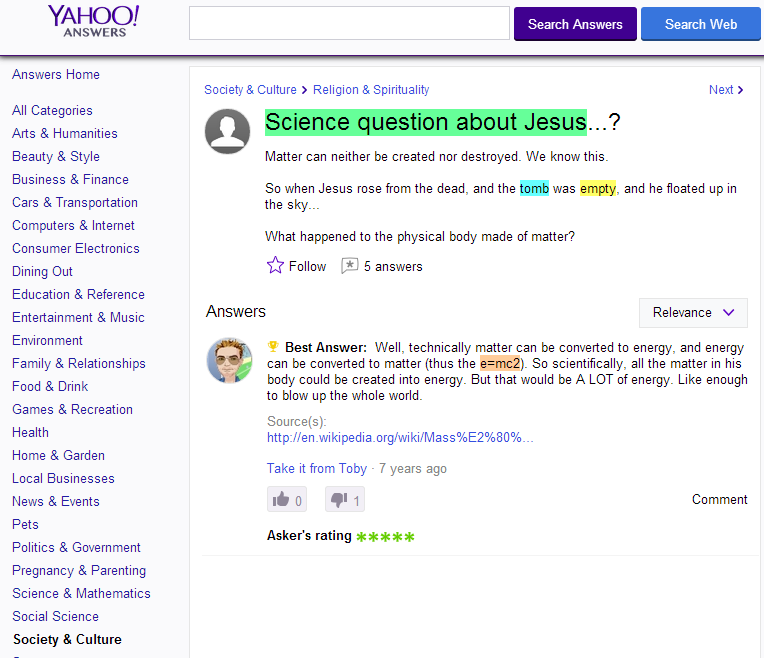
Task: Click the Yahoo Answers logo
Action: click(94, 21)
